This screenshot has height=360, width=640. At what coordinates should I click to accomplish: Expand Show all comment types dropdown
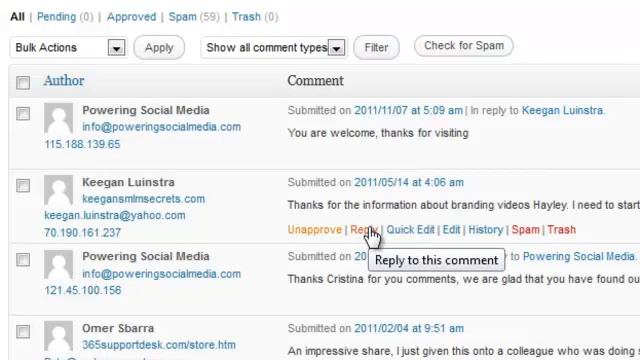point(273,48)
